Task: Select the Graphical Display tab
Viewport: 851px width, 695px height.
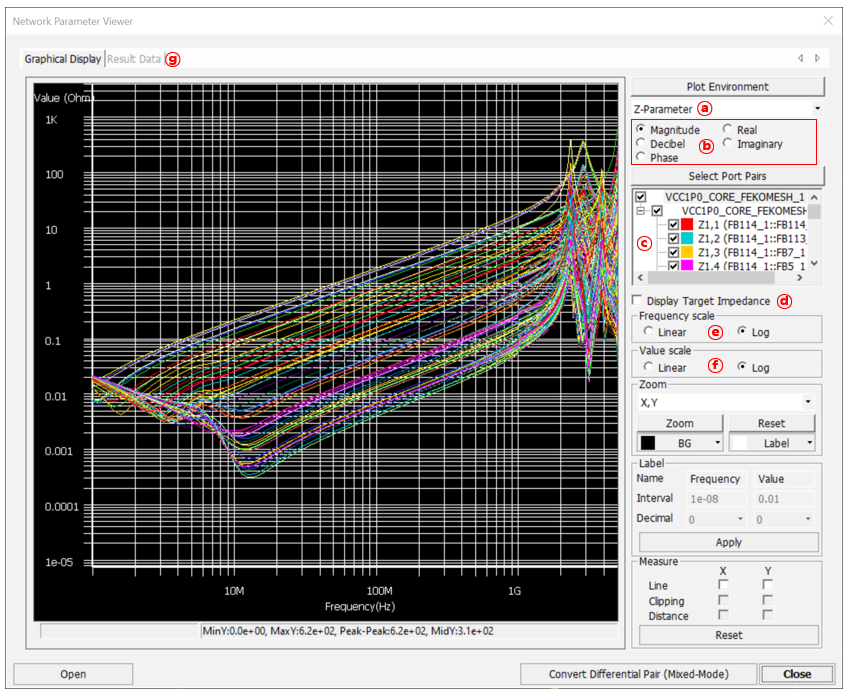Action: (63, 59)
